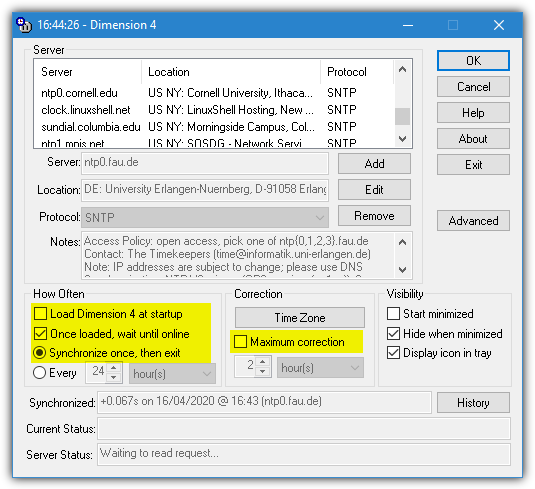This screenshot has width=535, height=489.
Task: Increase the Maximum correction value 2
Action: (262, 362)
